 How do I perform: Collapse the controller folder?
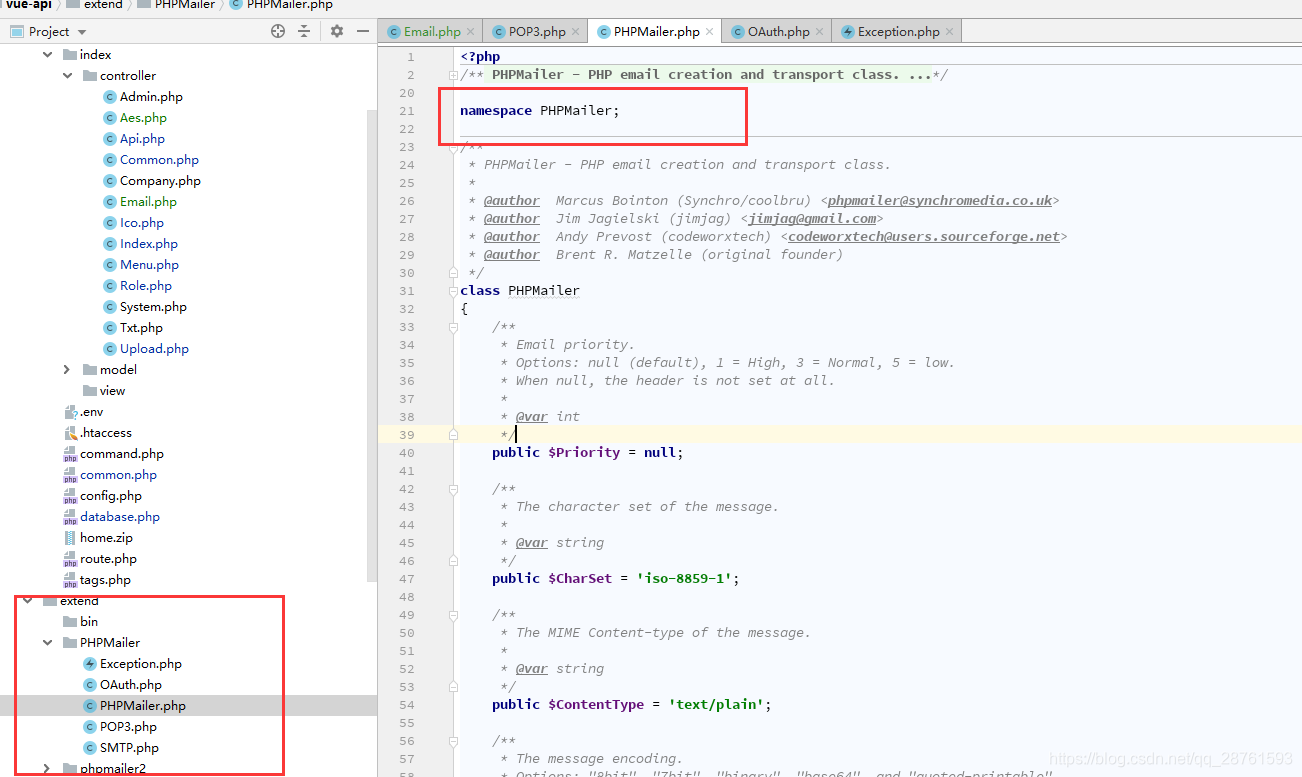pos(67,76)
